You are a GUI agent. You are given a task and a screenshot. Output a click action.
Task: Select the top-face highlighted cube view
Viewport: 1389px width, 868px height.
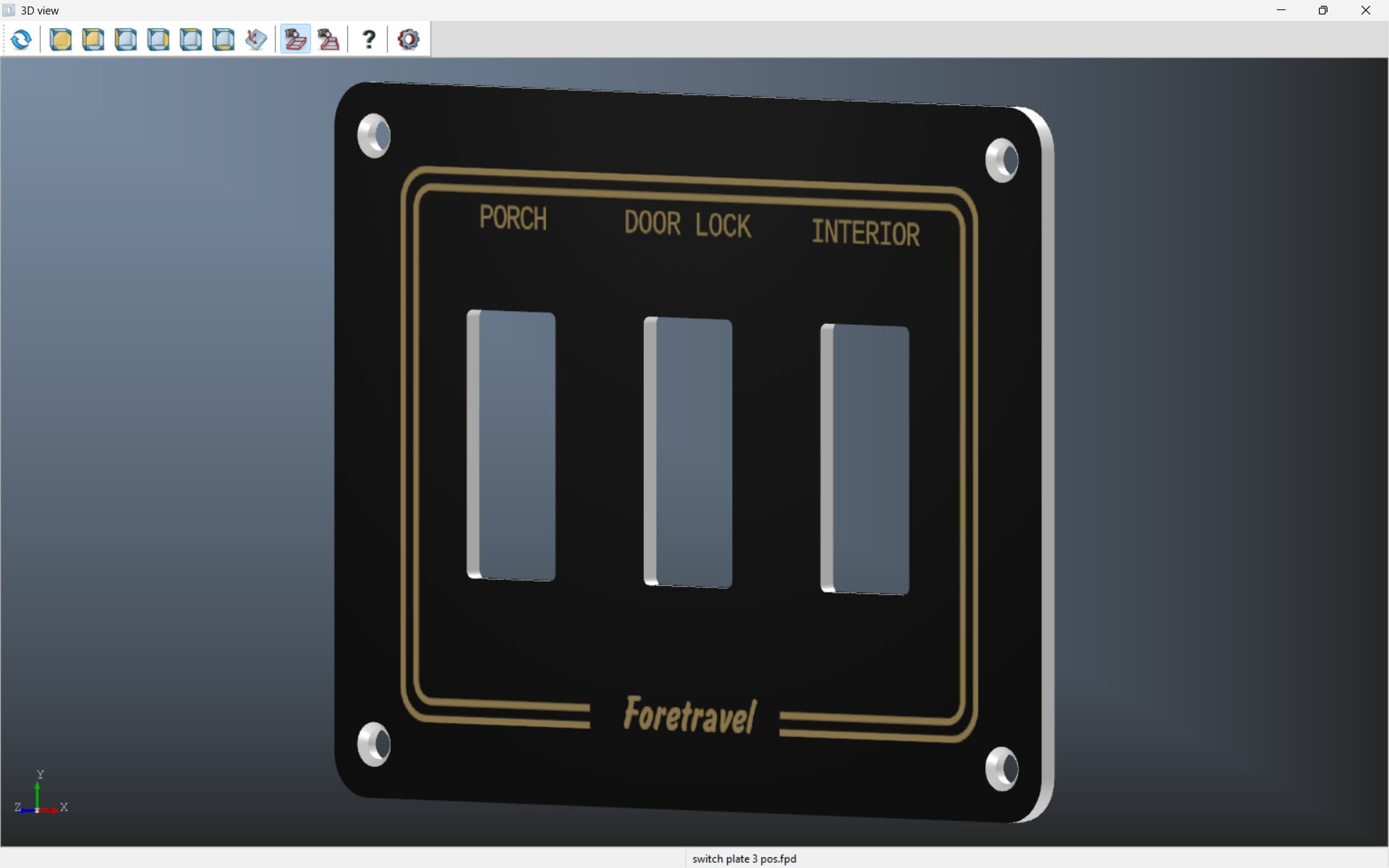click(x=191, y=39)
